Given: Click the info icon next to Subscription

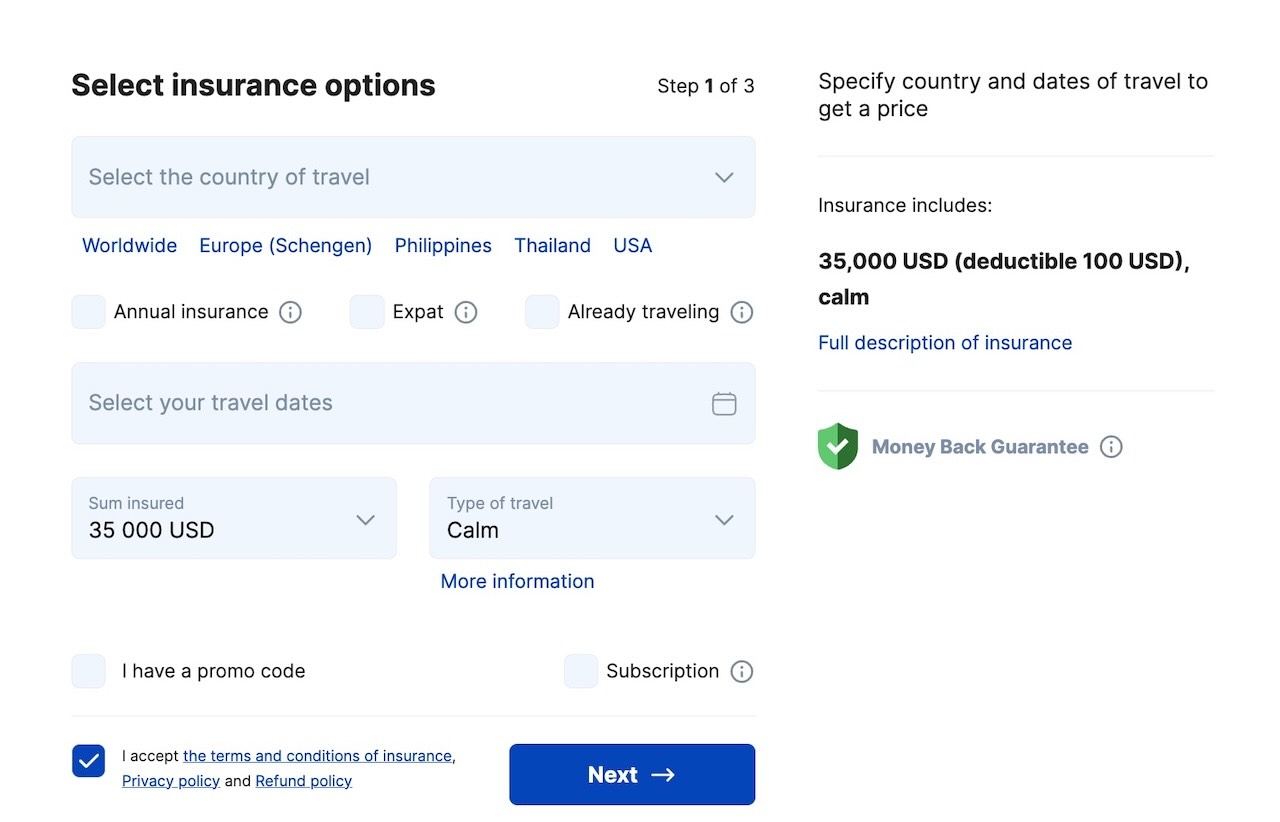Looking at the screenshot, I should click(742, 671).
